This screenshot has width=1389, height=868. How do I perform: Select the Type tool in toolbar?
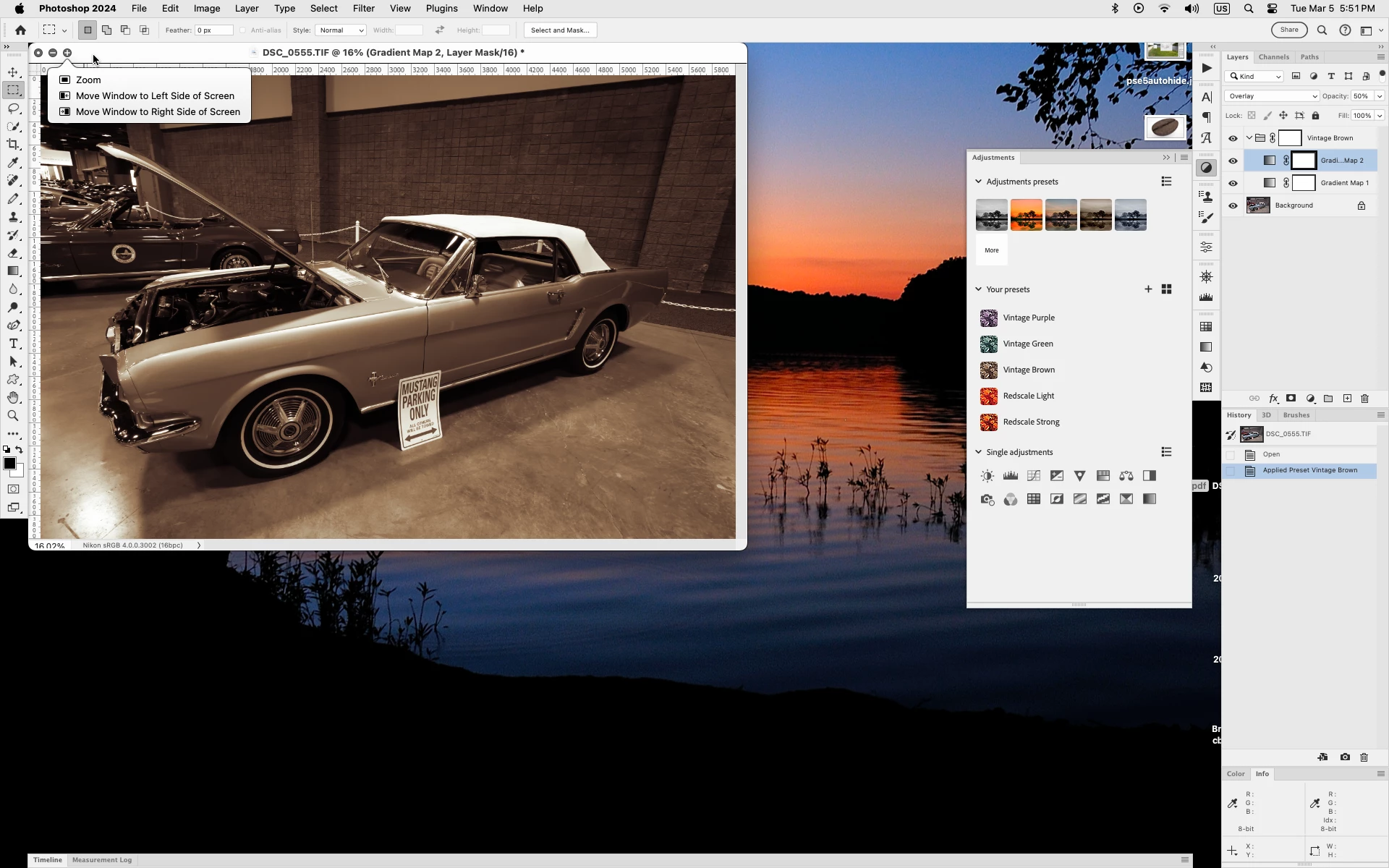(13, 344)
